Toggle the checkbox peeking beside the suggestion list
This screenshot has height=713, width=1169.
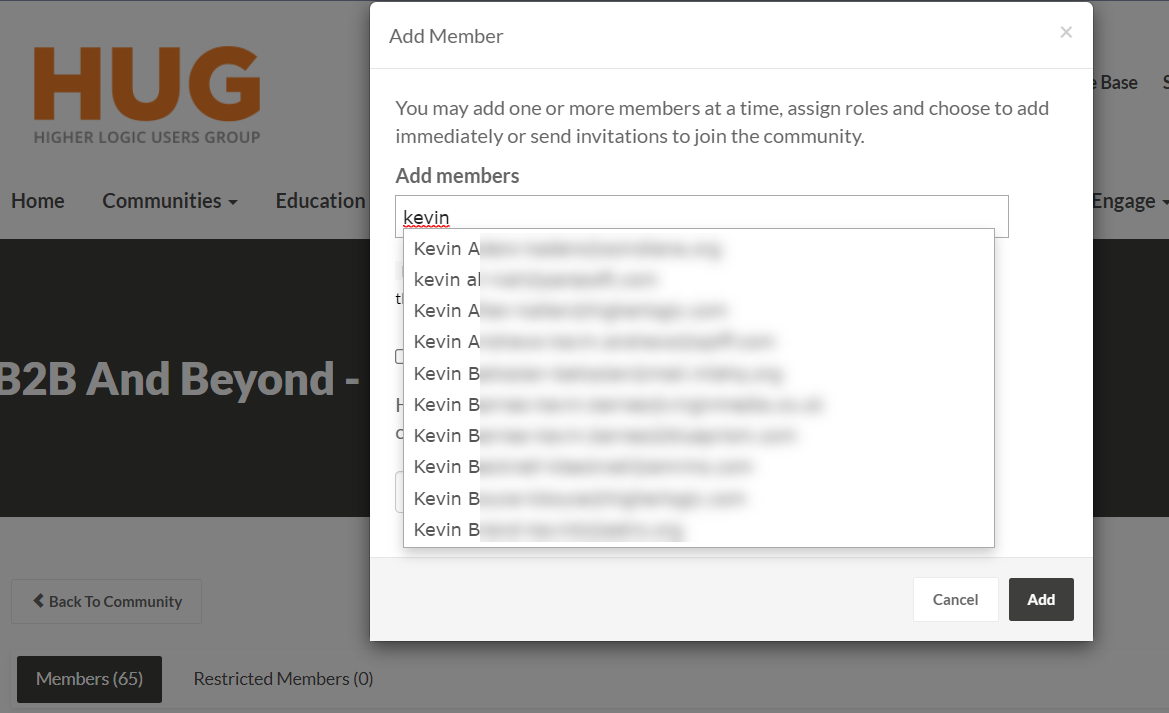(x=400, y=356)
